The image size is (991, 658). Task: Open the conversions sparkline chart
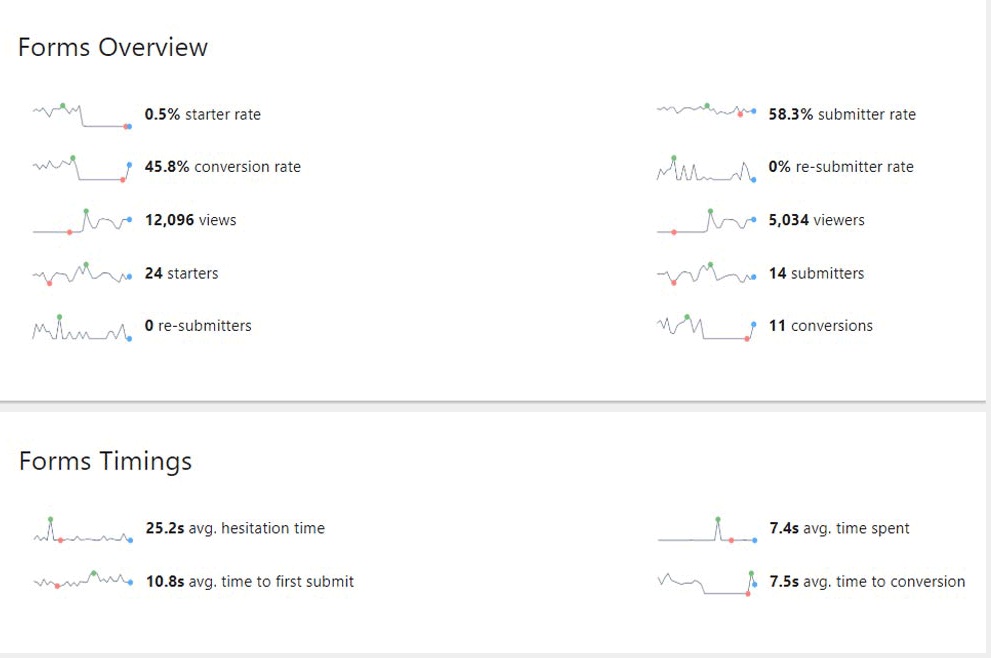[x=706, y=327]
